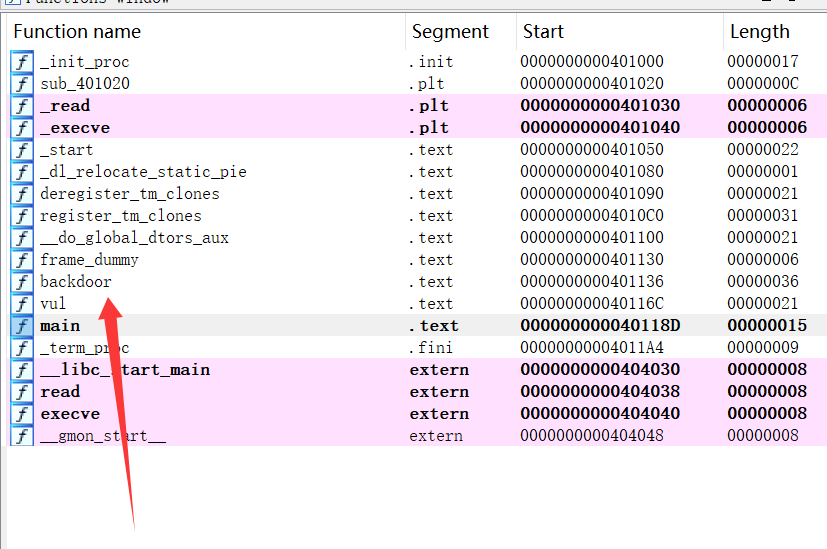Image resolution: width=827 pixels, height=549 pixels.
Task: Click the function icon beside backdoor
Action: pos(21,282)
